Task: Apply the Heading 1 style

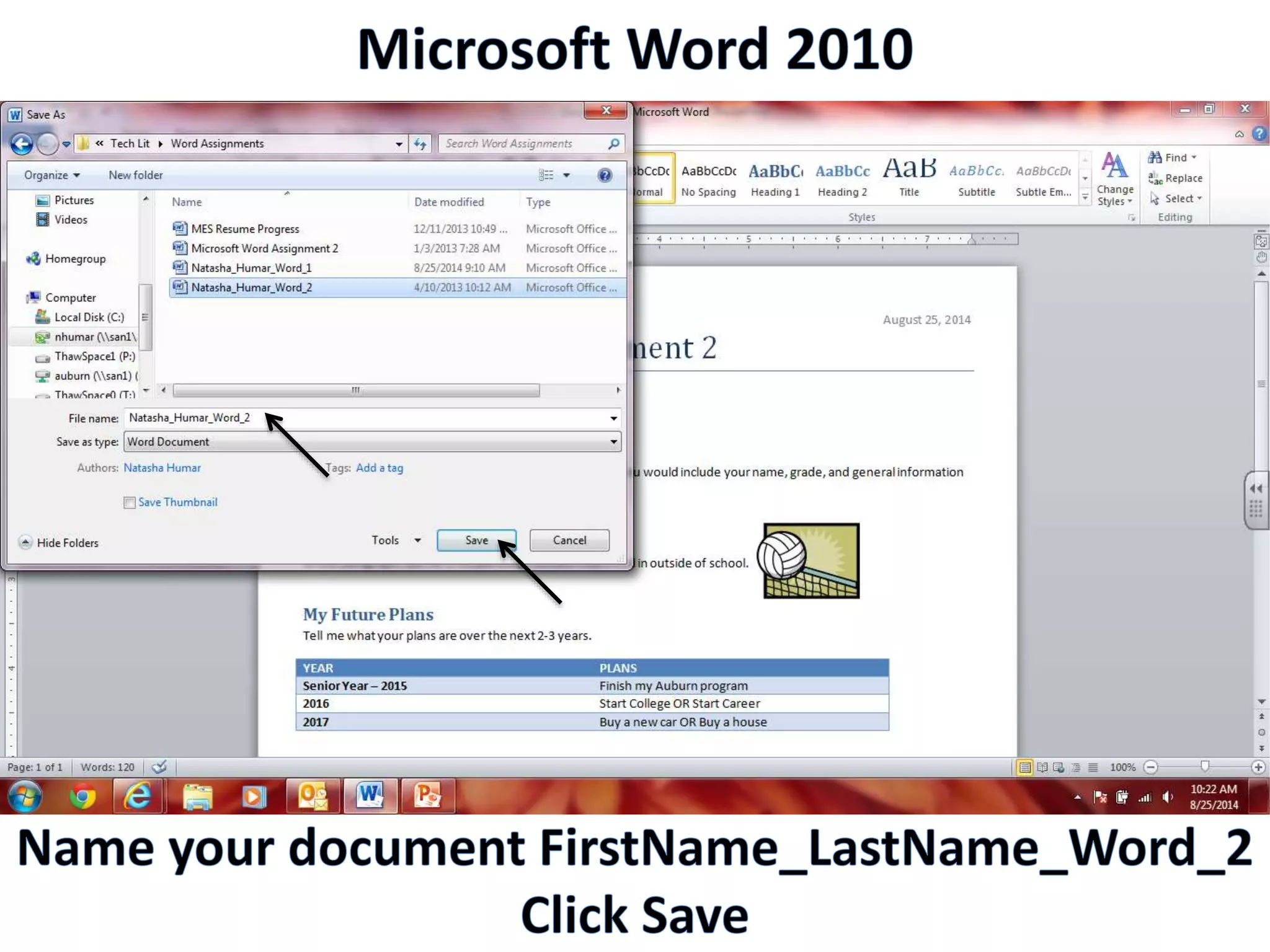Action: [775, 179]
